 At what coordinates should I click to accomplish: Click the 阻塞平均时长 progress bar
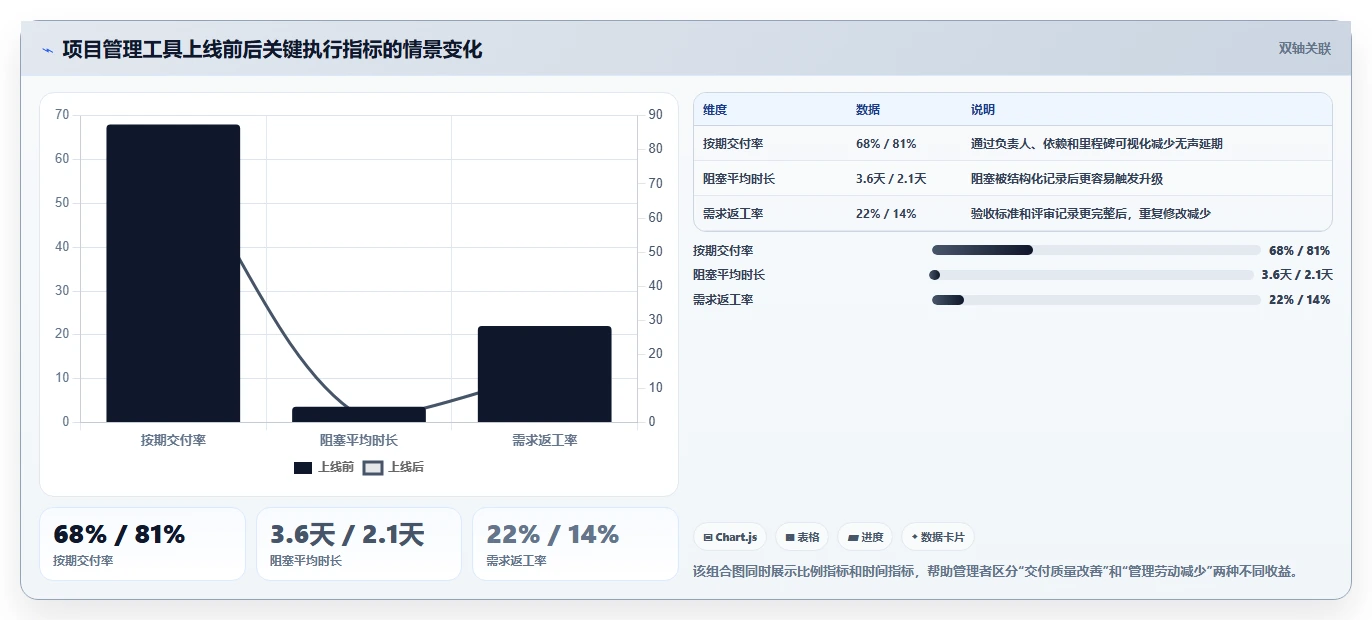click(x=1091, y=275)
